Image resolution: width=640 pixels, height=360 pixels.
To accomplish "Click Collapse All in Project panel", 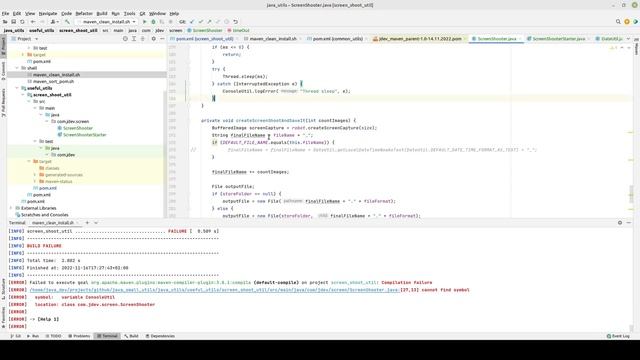I will coord(142,39).
